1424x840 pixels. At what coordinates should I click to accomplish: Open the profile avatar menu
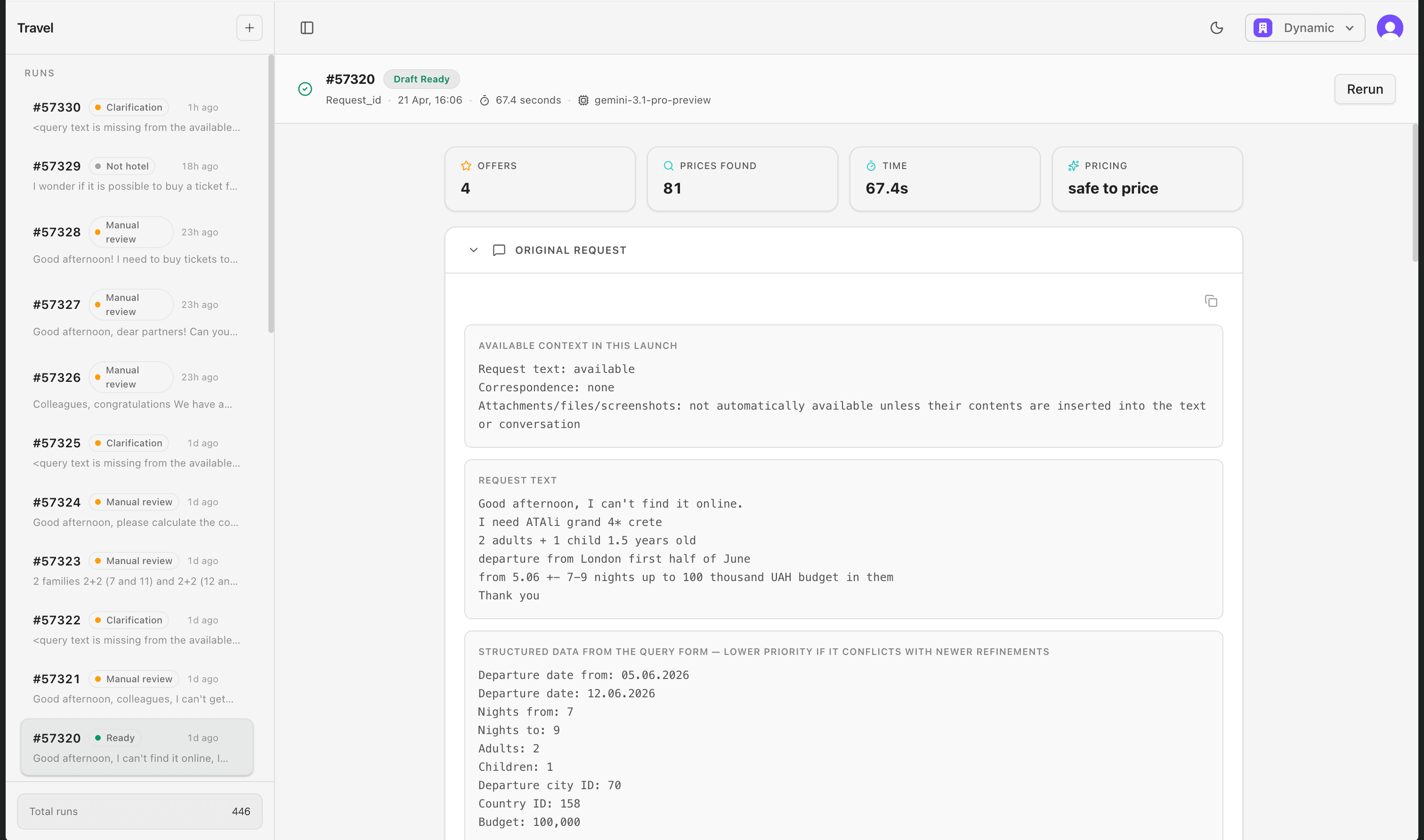[x=1390, y=27]
